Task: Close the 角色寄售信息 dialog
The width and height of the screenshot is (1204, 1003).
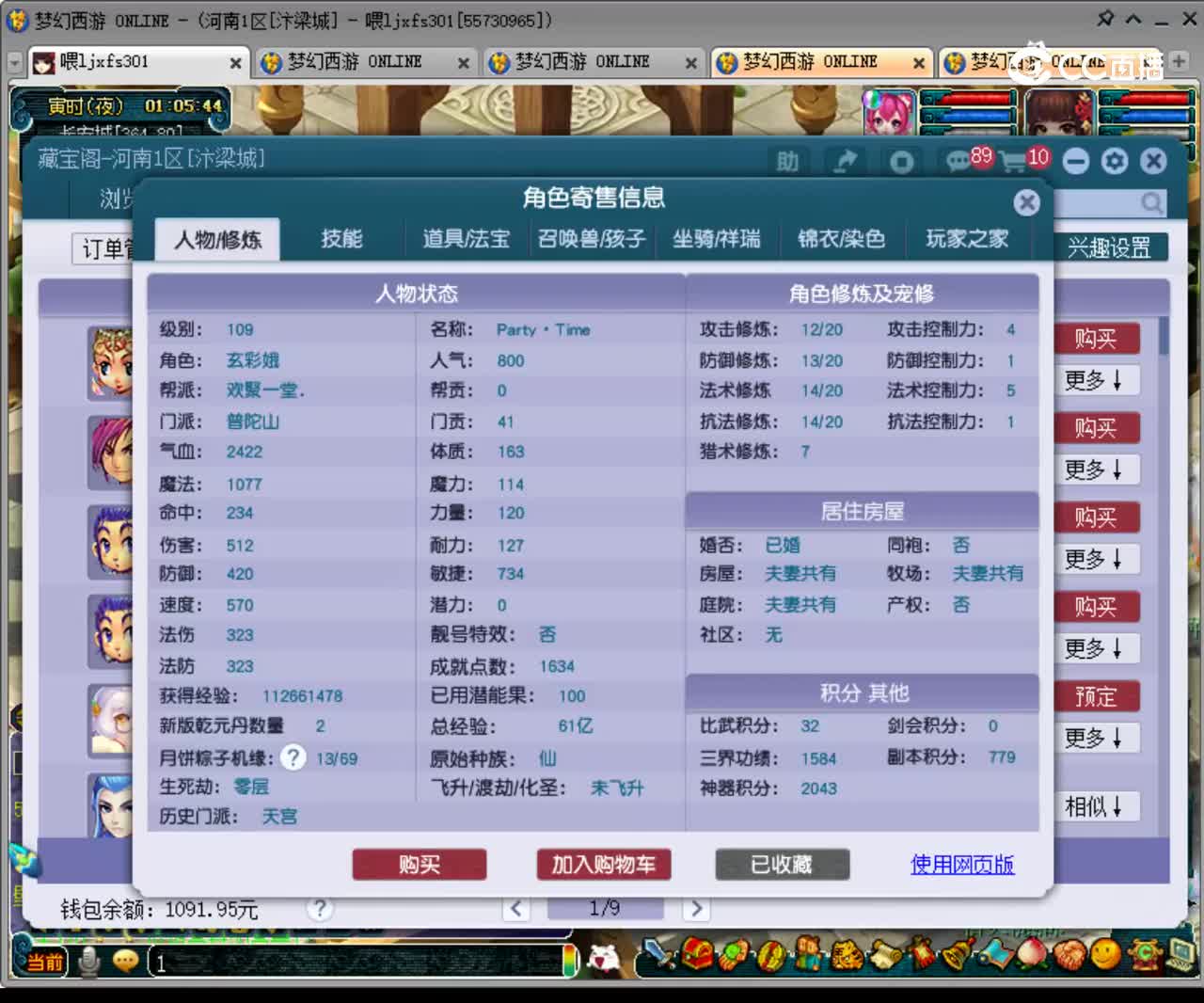Action: 1027,202
